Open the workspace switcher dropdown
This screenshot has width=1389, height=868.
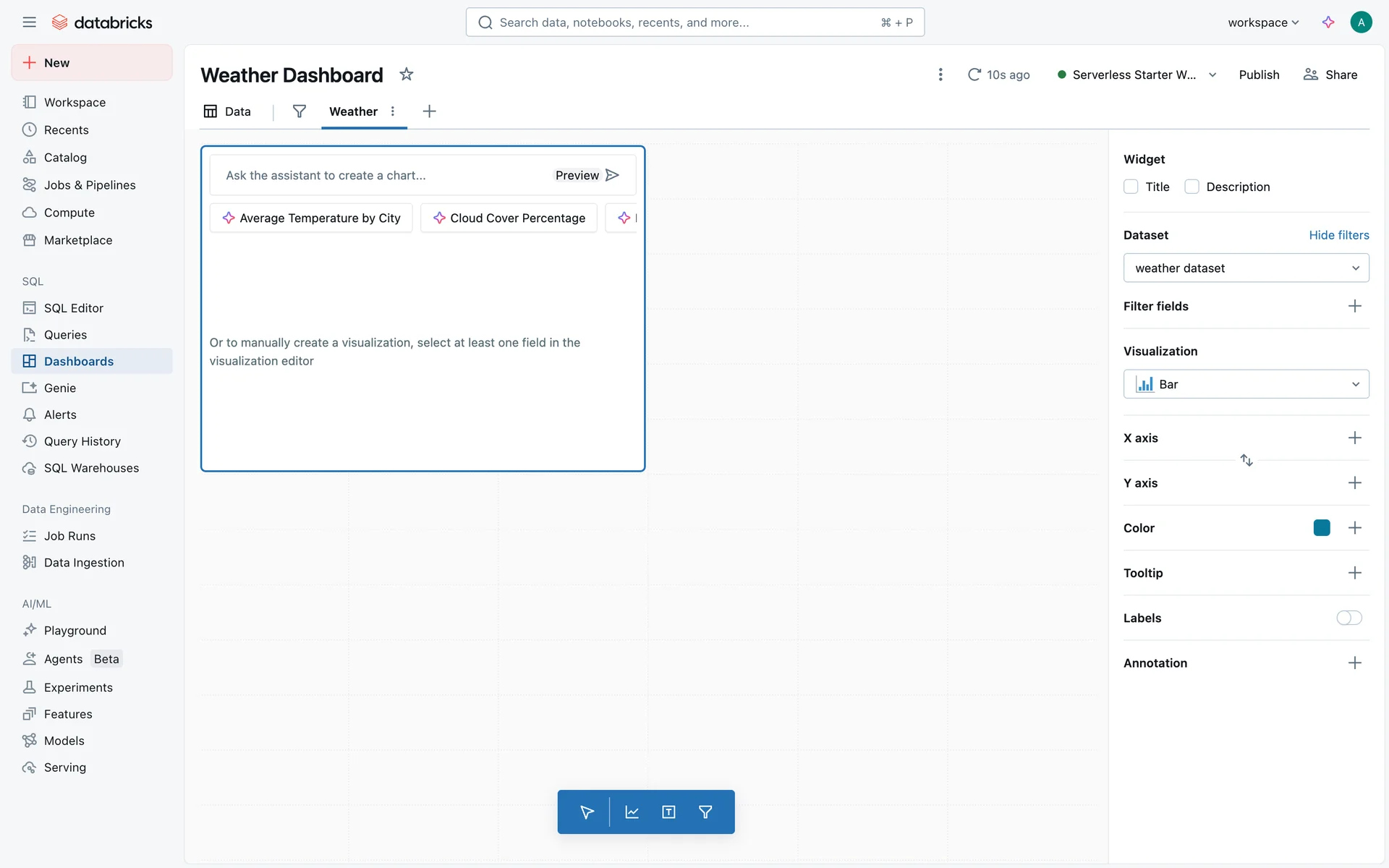[x=1263, y=22]
